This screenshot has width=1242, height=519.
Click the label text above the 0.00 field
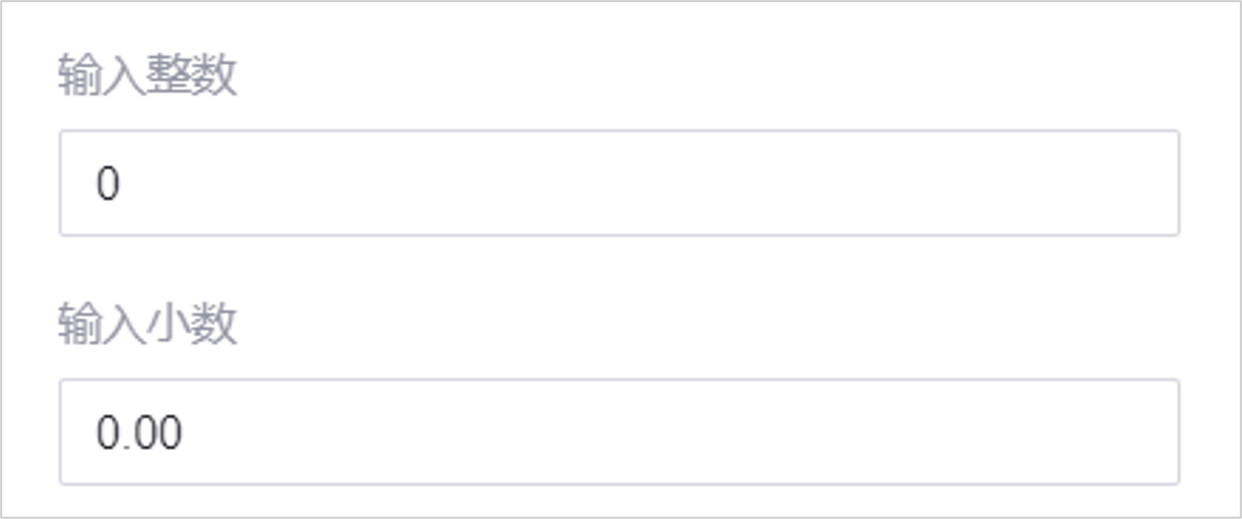click(148, 325)
